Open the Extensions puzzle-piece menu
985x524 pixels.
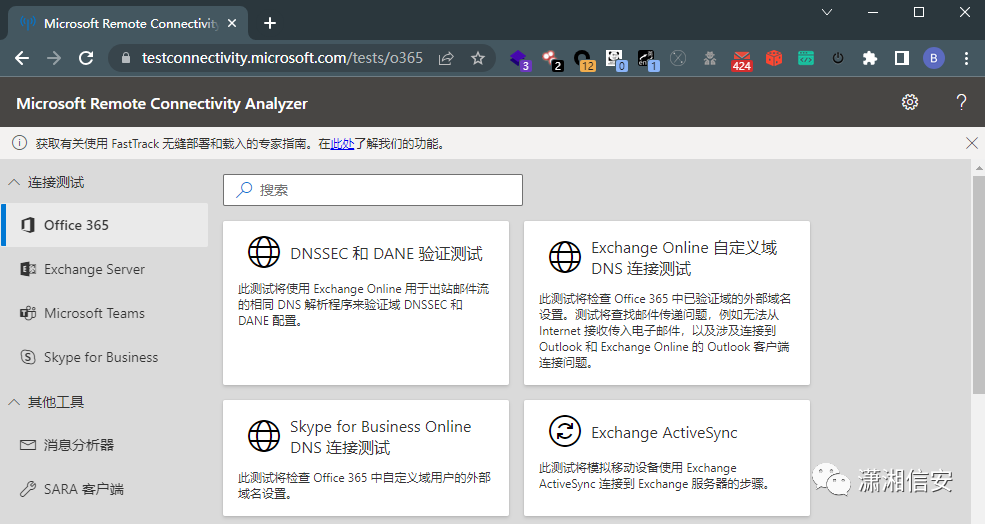tap(870, 58)
